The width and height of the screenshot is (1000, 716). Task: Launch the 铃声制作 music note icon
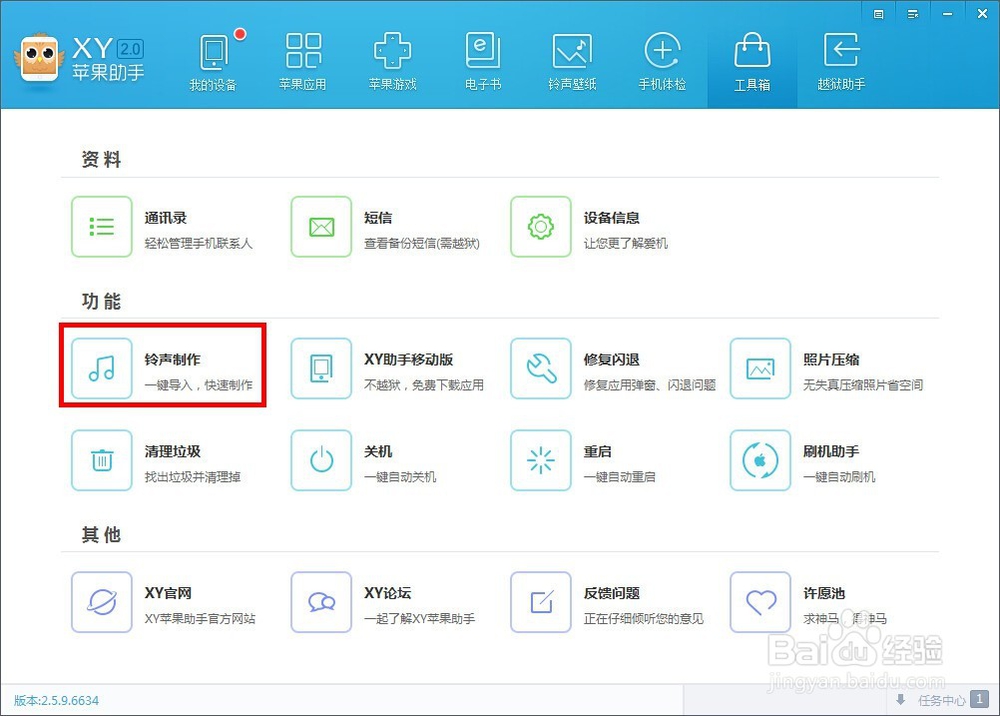point(101,368)
